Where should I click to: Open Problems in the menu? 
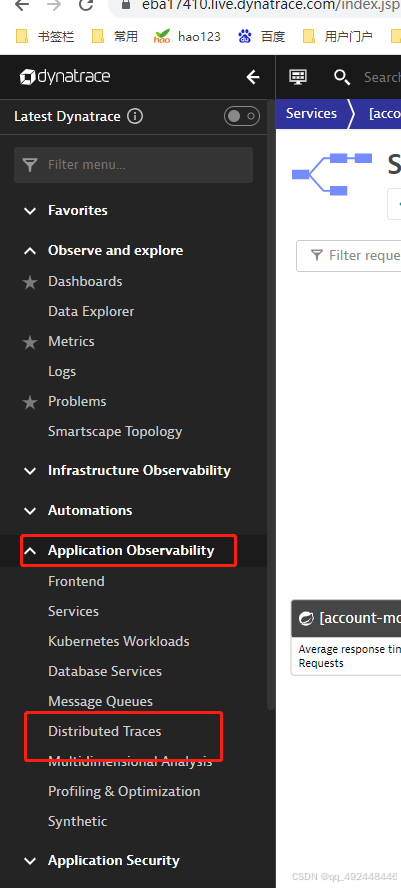pos(77,402)
